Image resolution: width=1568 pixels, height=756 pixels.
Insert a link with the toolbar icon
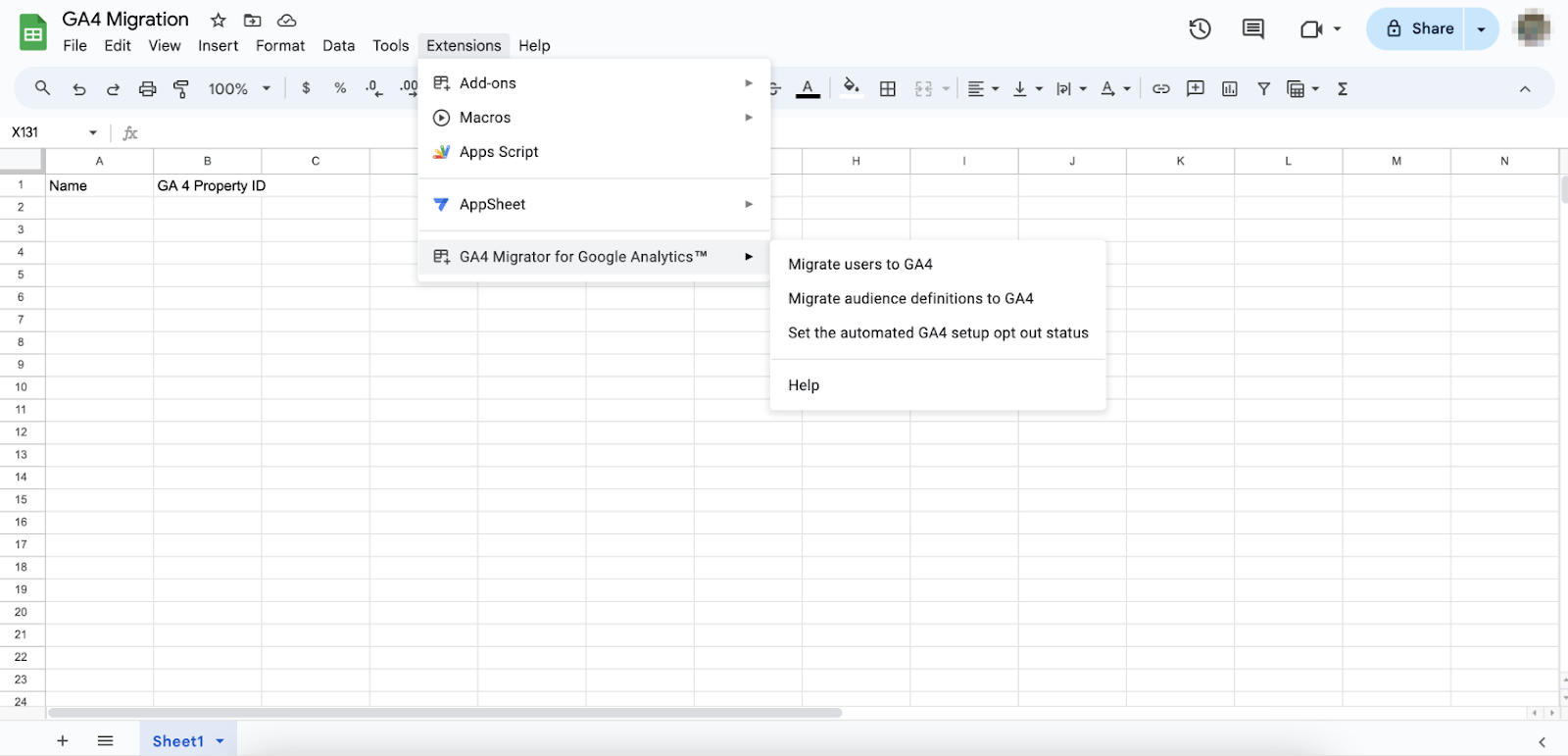[1161, 89]
